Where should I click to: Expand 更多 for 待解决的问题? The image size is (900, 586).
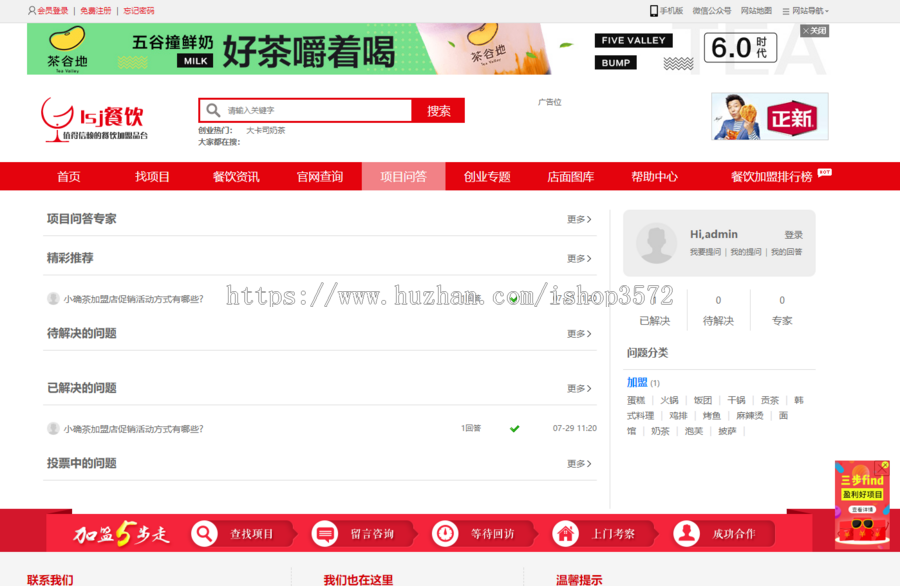pos(577,333)
